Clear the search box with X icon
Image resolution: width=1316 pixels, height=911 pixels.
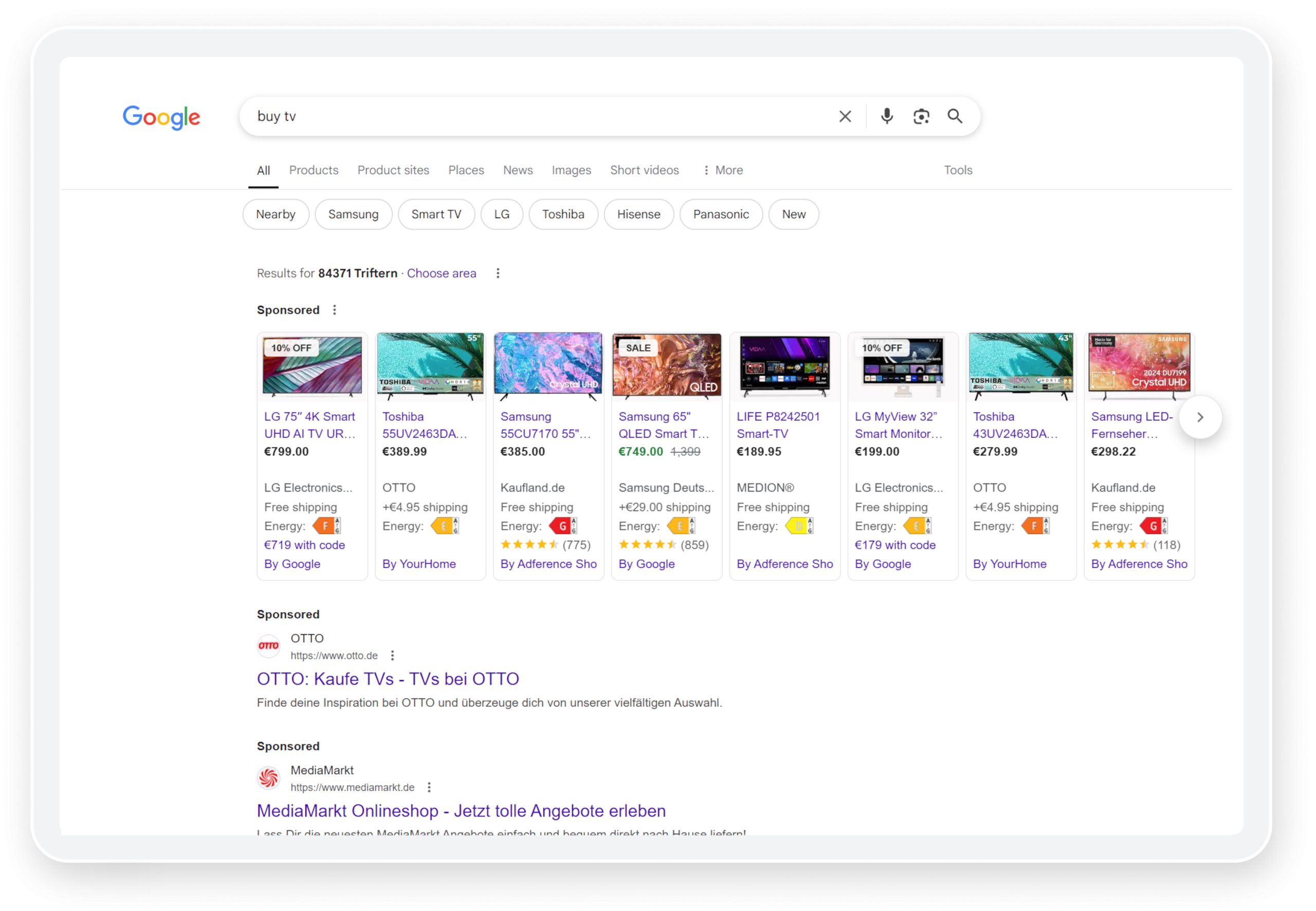845,117
